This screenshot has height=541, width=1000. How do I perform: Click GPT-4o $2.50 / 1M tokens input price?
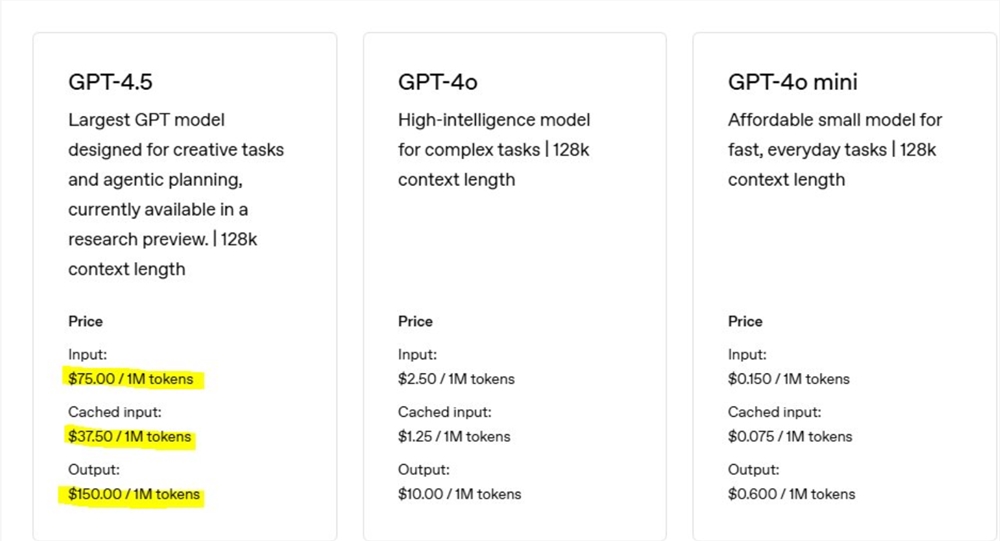pos(456,379)
